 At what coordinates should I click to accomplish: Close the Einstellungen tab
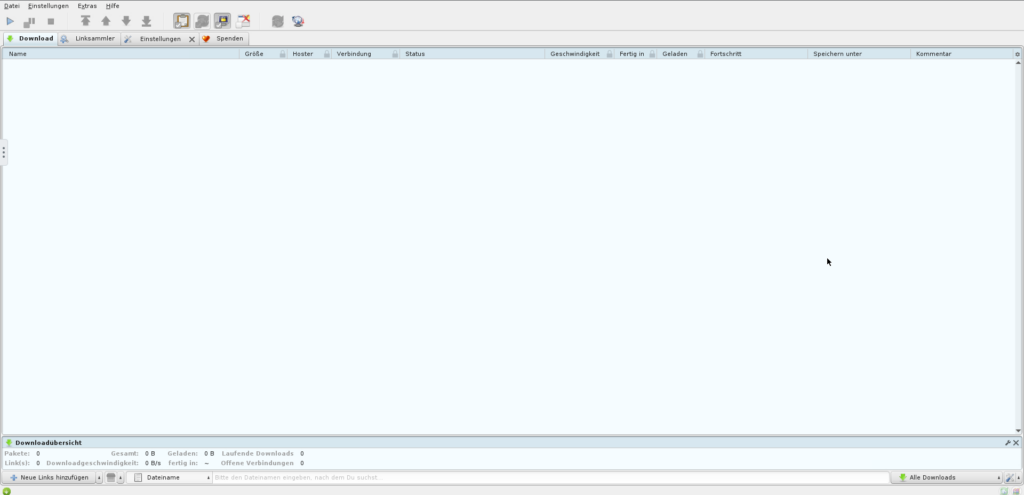[192, 39]
